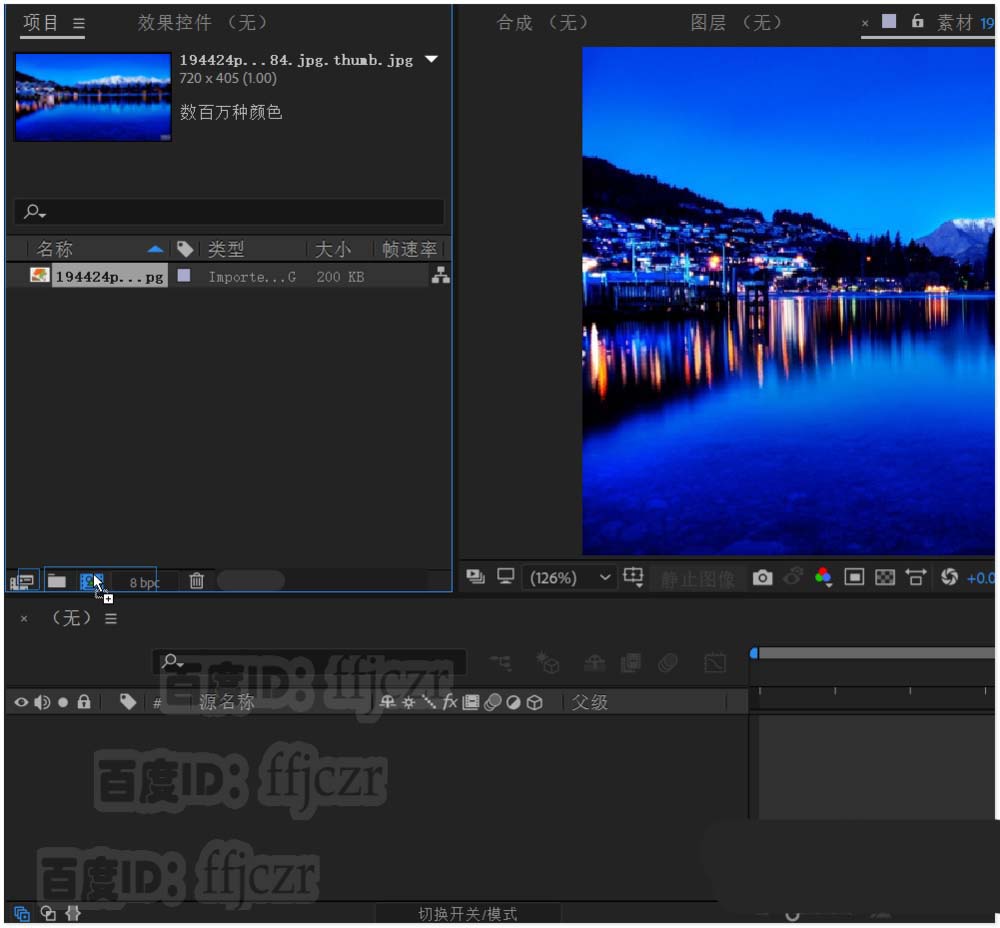
Task: Expand the Layer Switches pane at timeline bottom-left
Action: pyautogui.click(x=21, y=913)
